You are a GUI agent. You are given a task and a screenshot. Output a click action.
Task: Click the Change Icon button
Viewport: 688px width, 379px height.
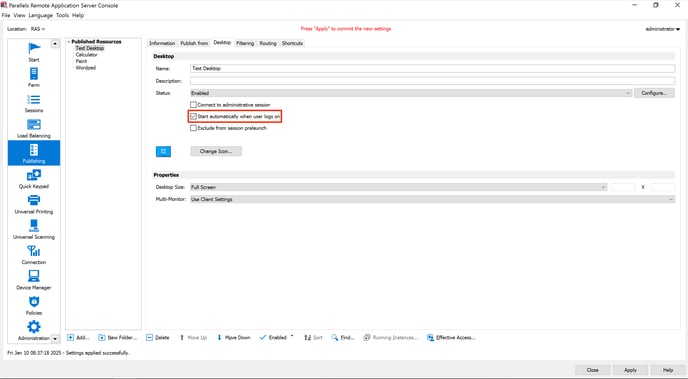click(216, 151)
